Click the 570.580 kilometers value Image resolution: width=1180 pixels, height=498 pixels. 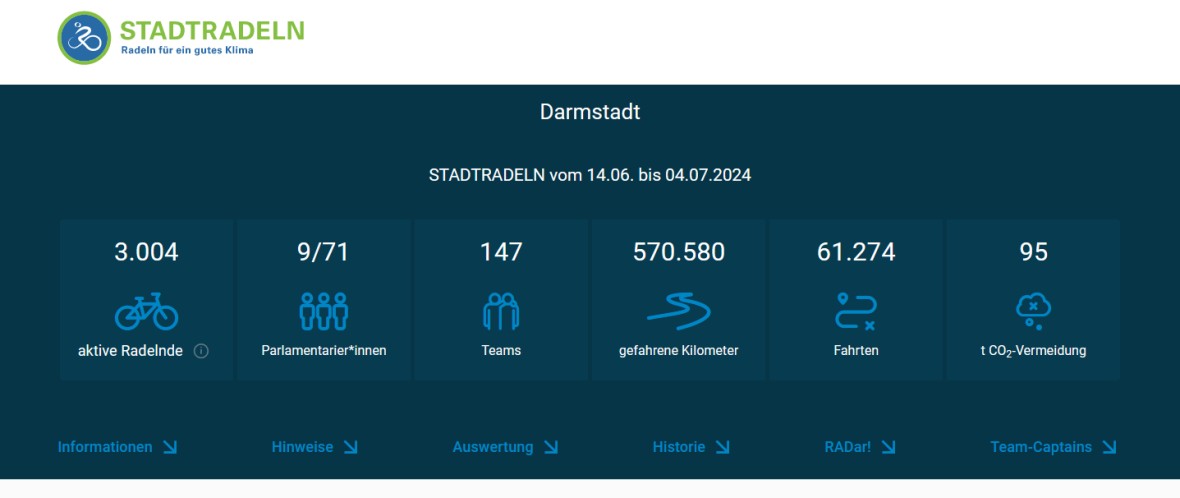679,252
